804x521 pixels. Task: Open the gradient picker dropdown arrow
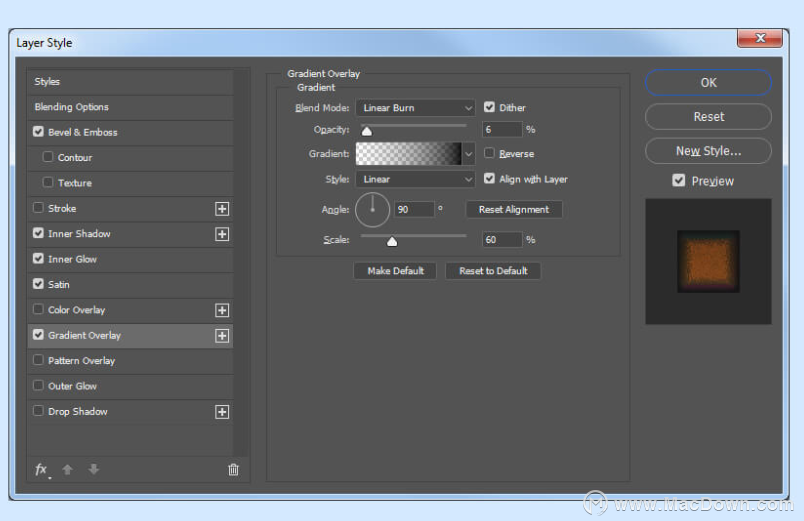coord(468,154)
